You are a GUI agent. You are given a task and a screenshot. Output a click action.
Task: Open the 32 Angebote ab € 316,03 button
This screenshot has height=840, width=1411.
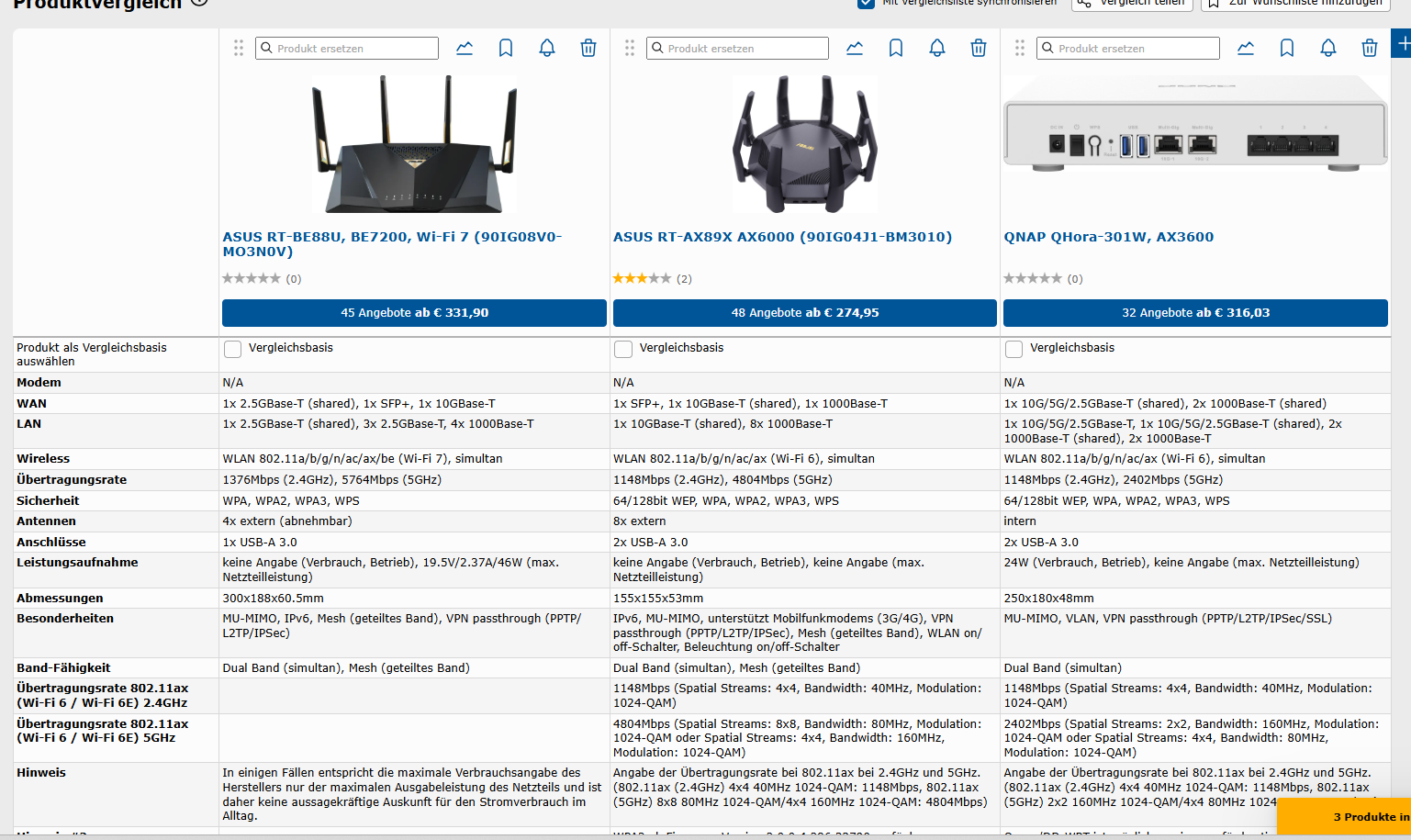coord(1195,313)
